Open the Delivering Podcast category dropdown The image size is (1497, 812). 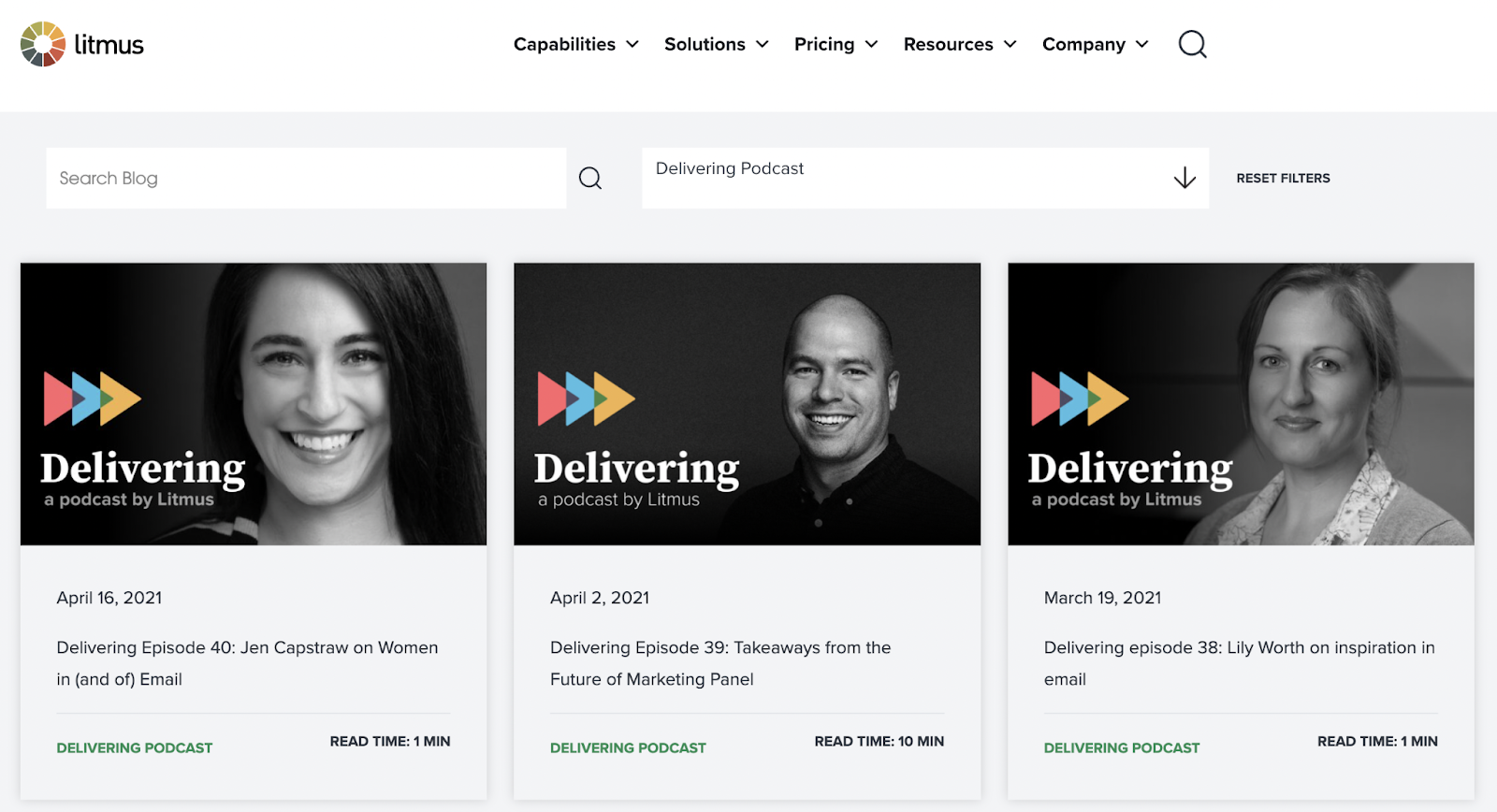(925, 178)
